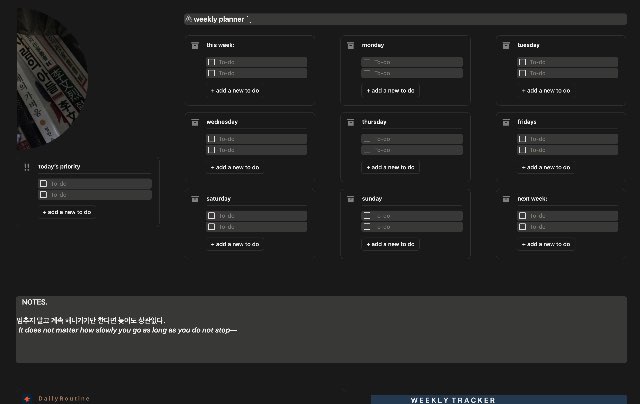640x404 pixels.
Task: Click the archive box icon beside sunday
Action: pyautogui.click(x=350, y=199)
